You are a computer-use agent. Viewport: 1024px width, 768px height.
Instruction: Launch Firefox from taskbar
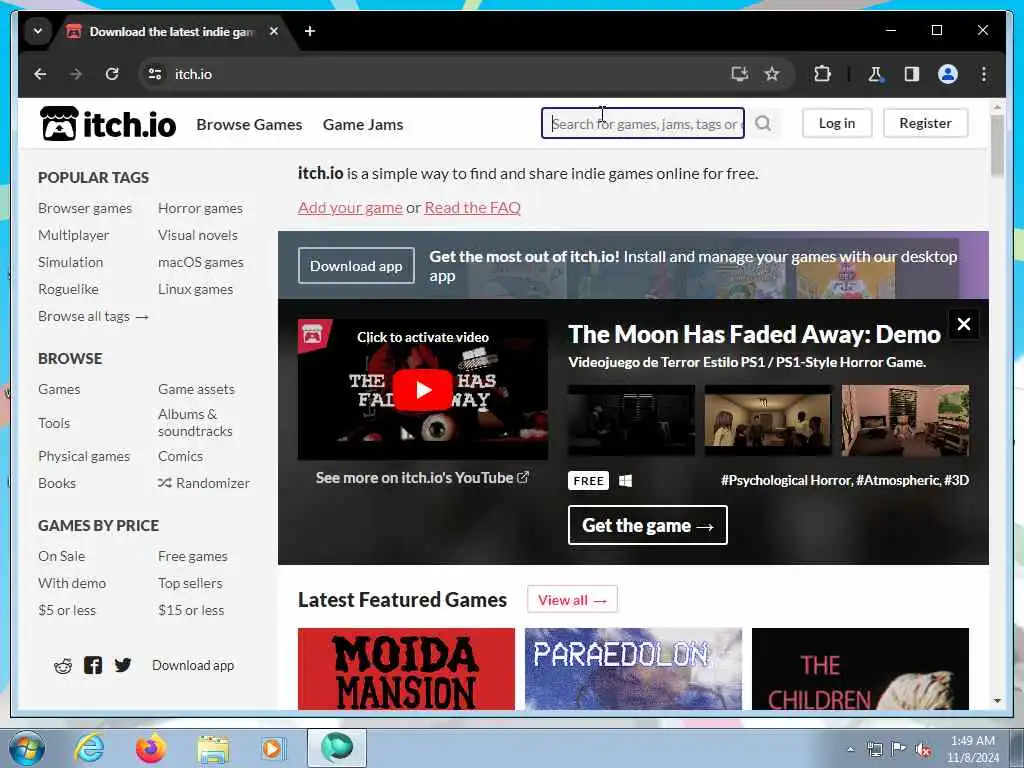point(150,748)
